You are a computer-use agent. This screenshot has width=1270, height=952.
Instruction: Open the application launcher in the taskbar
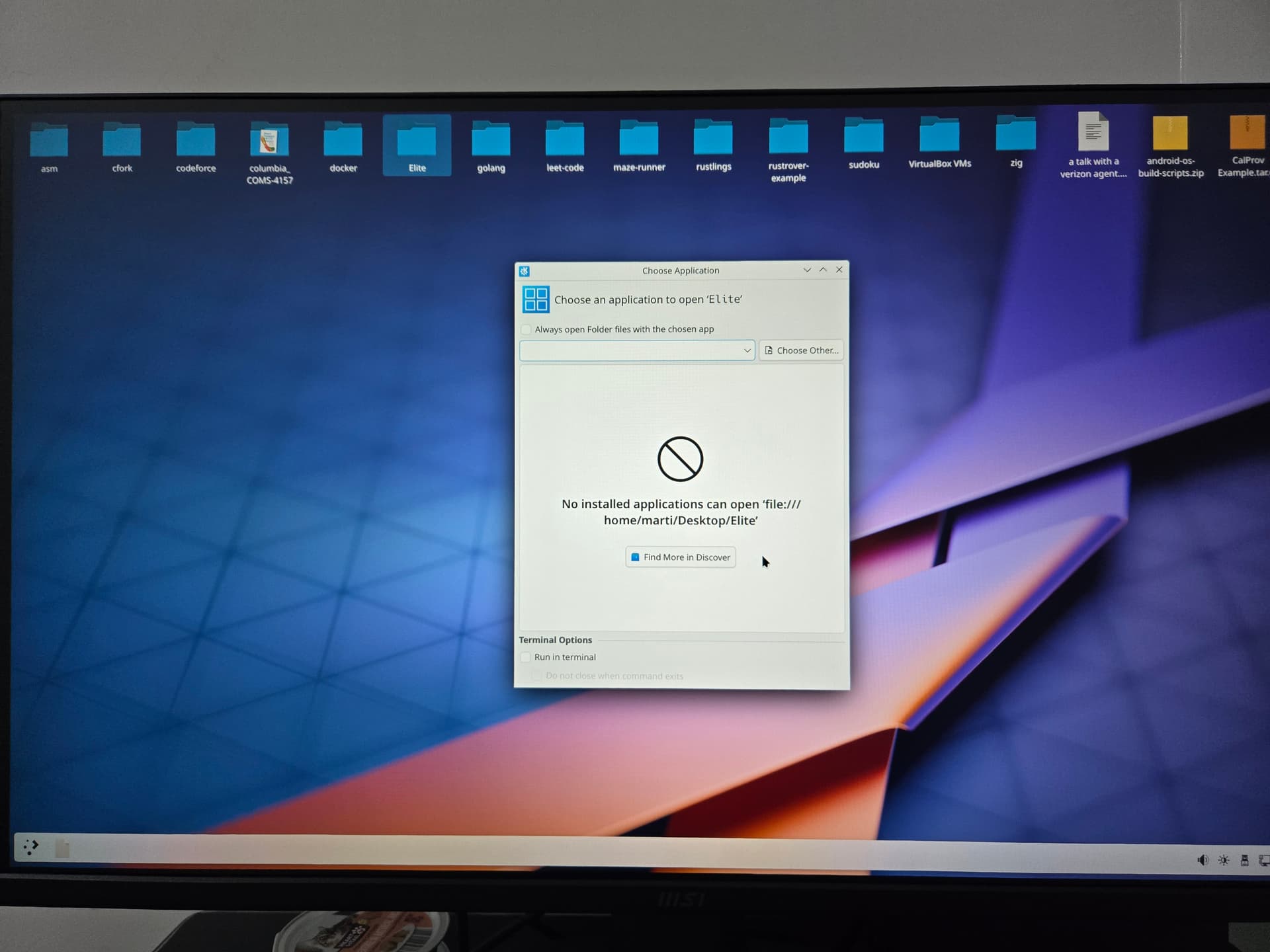[x=30, y=847]
